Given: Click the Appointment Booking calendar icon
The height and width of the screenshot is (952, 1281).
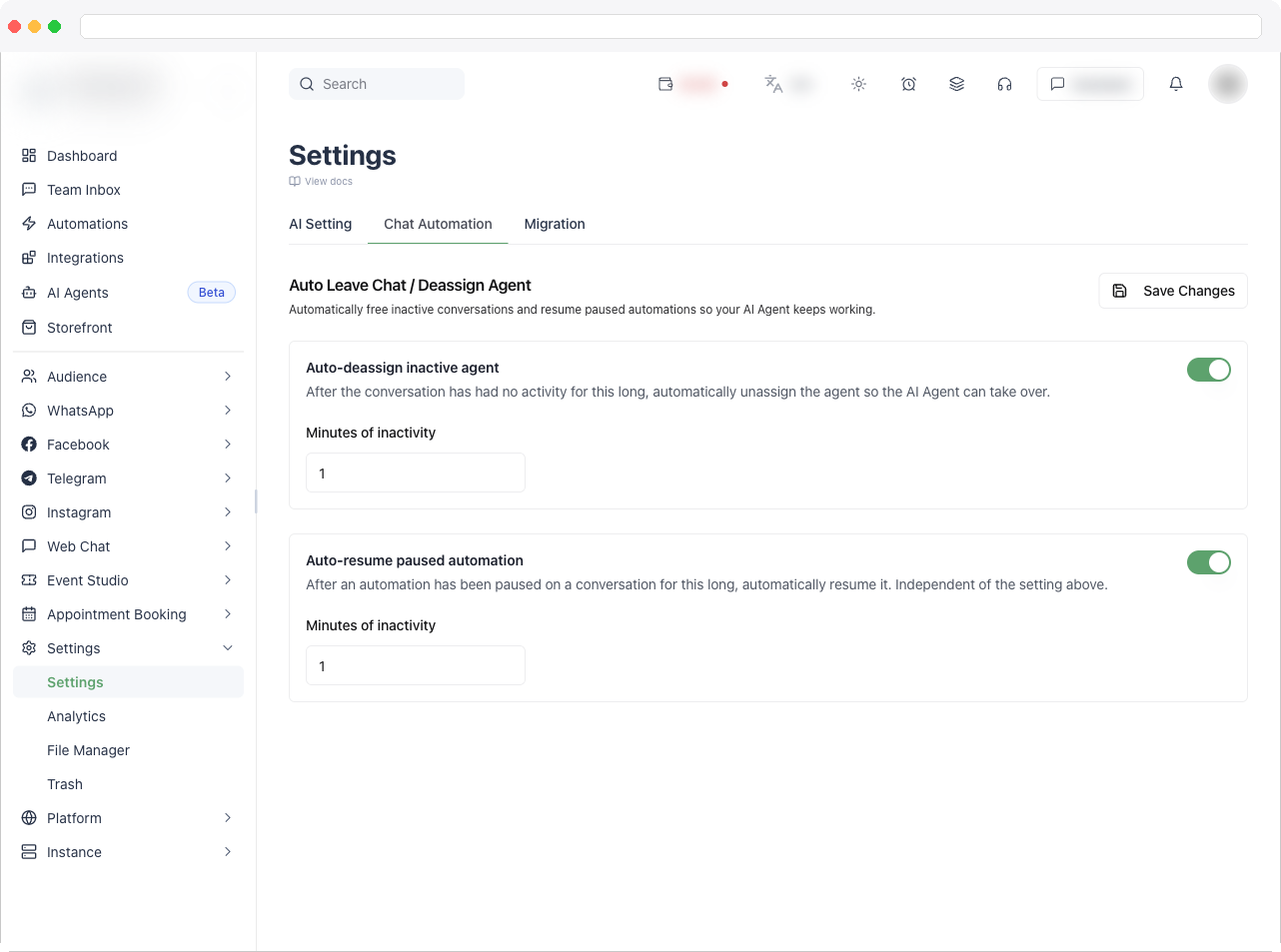Looking at the screenshot, I should point(29,614).
